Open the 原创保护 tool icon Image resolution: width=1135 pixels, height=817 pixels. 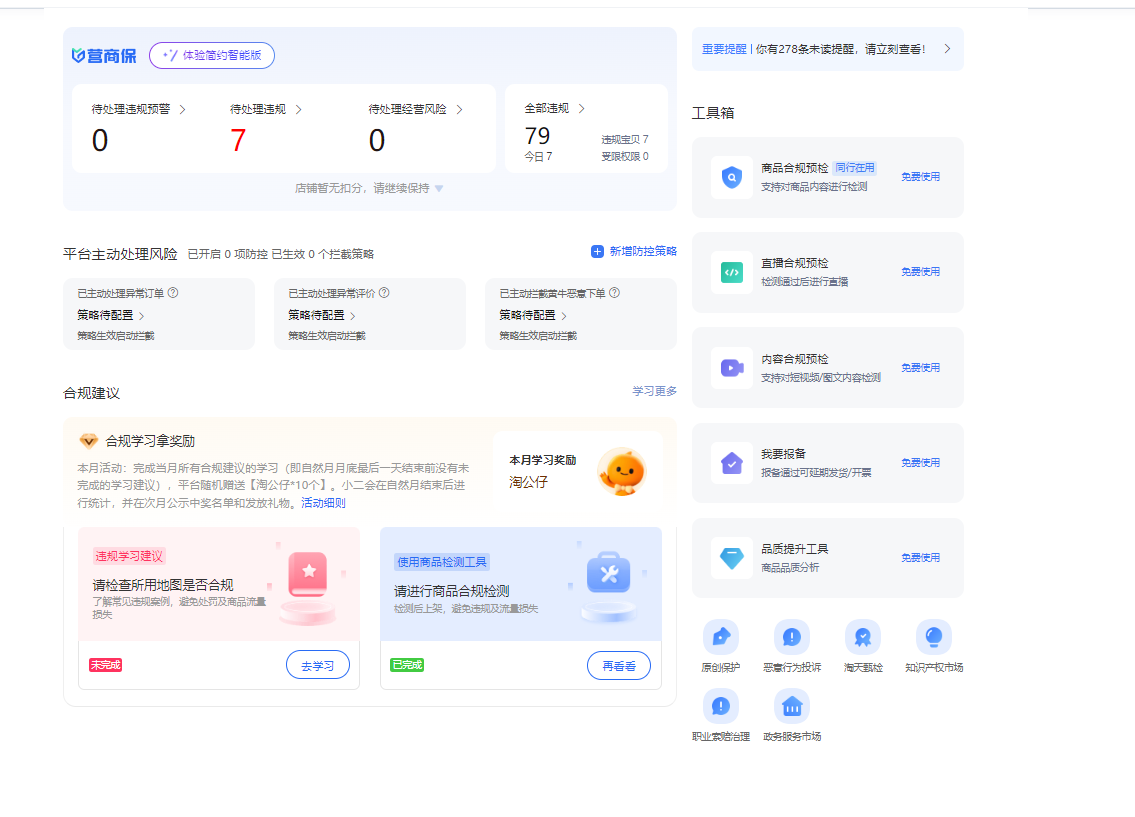(720, 637)
